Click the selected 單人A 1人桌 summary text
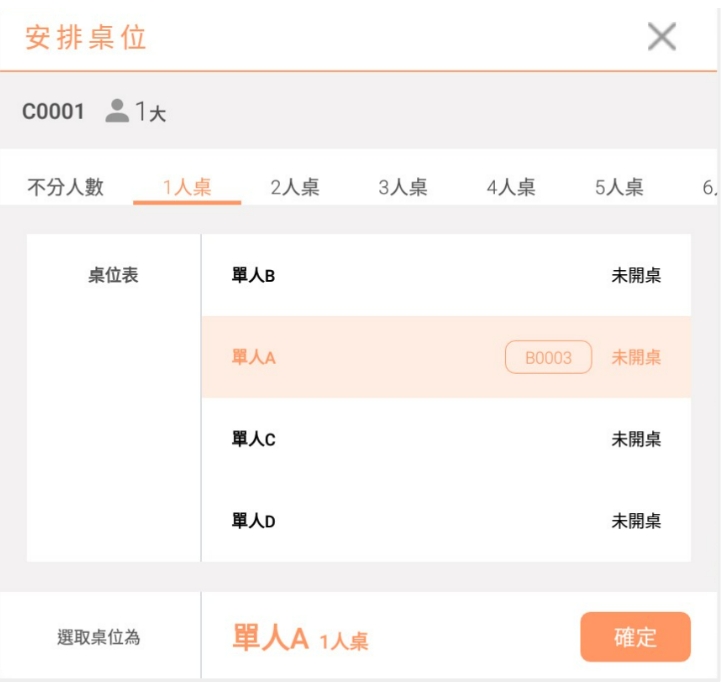Viewport: 723px width, 685px height. point(300,639)
